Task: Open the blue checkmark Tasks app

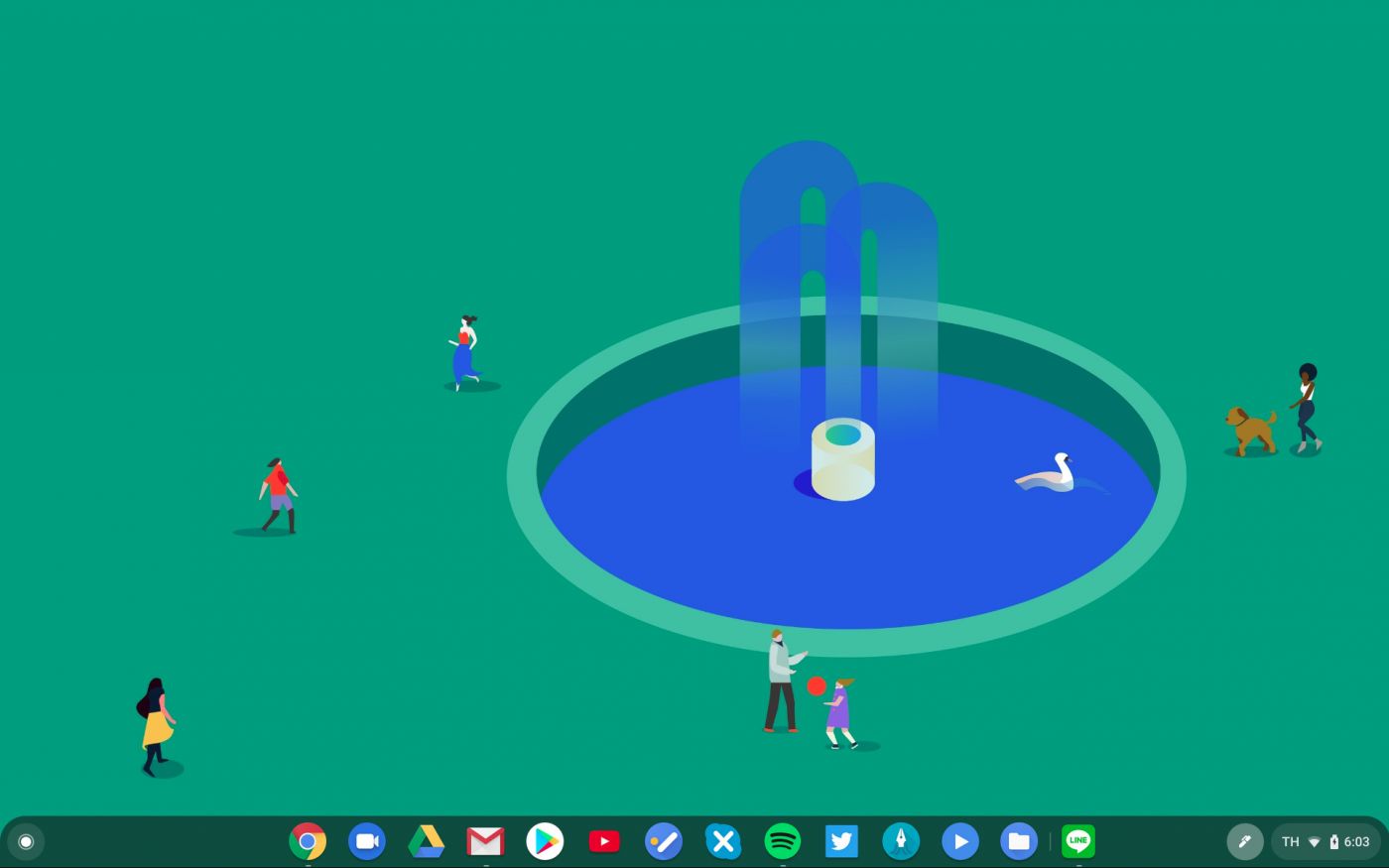Action: click(663, 841)
